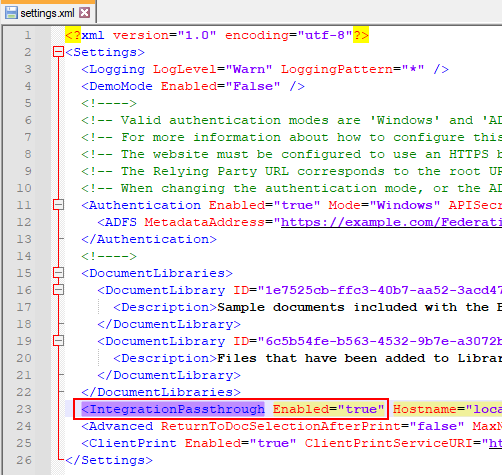Click the ADFS MetadataAddress attribute name

204,222
